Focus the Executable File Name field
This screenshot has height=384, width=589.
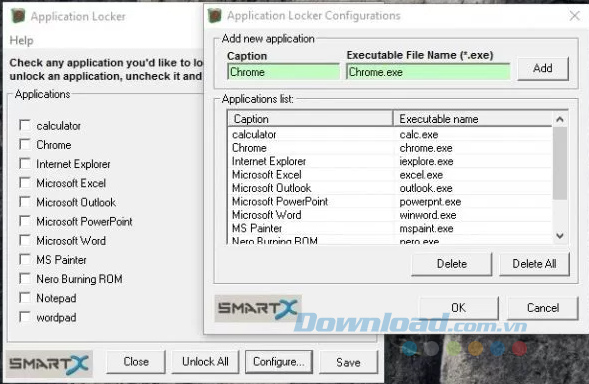[428, 72]
